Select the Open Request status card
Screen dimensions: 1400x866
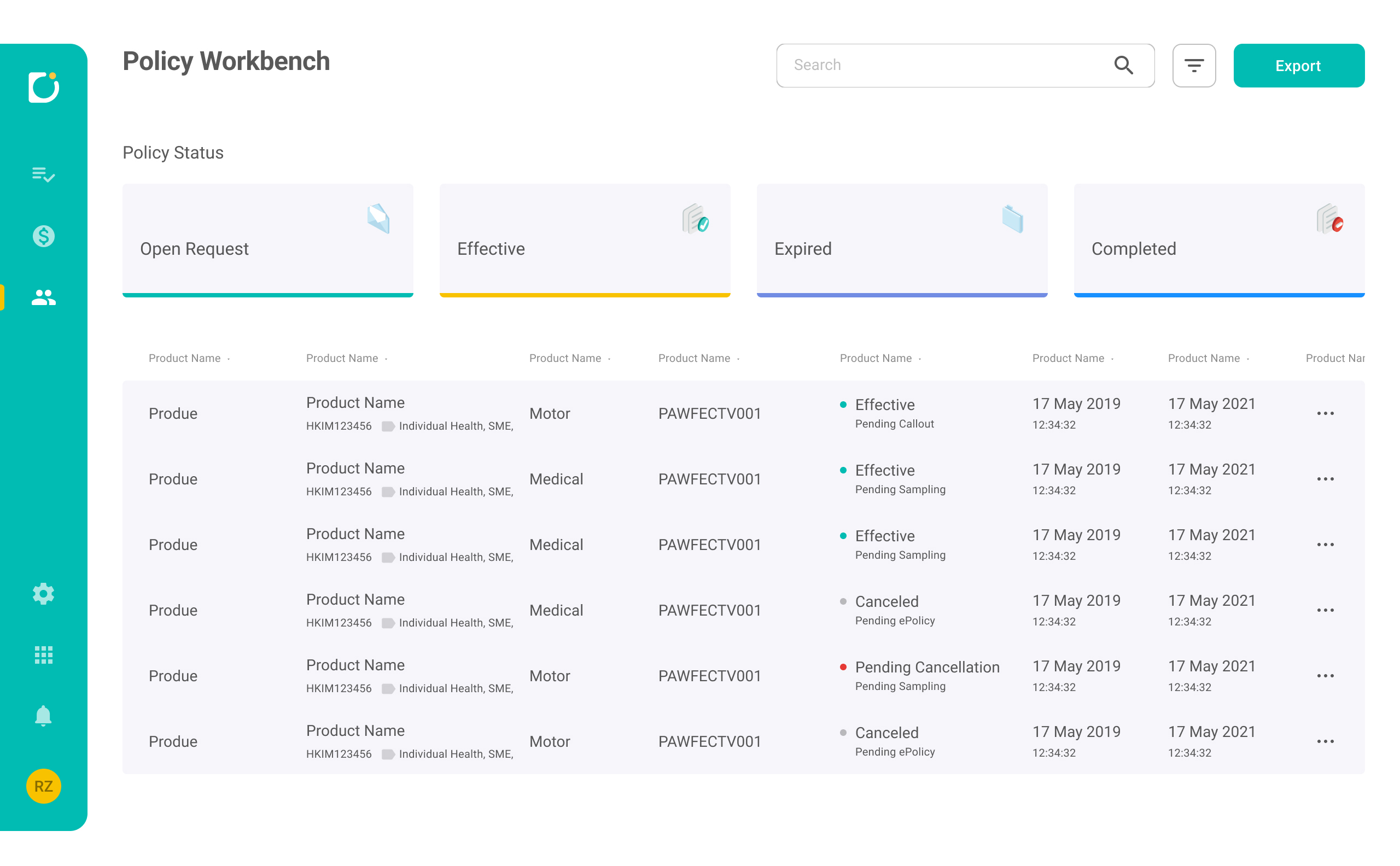(x=267, y=241)
